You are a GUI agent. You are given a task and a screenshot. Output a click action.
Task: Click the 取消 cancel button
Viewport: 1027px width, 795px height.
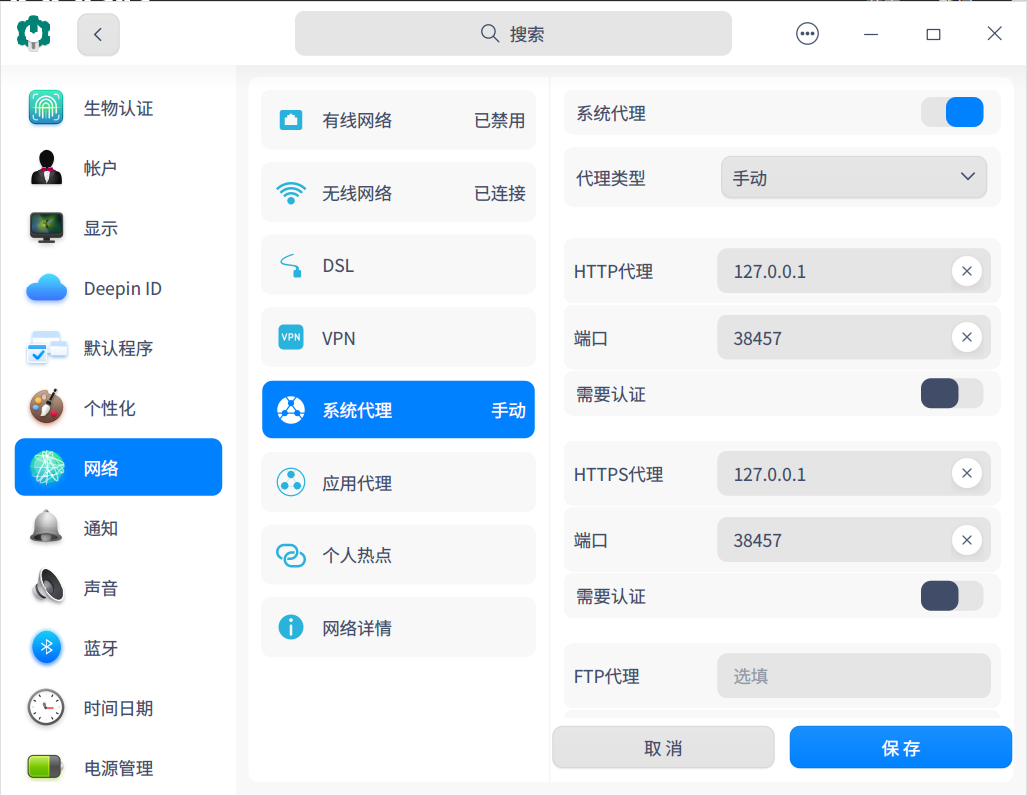click(x=663, y=747)
